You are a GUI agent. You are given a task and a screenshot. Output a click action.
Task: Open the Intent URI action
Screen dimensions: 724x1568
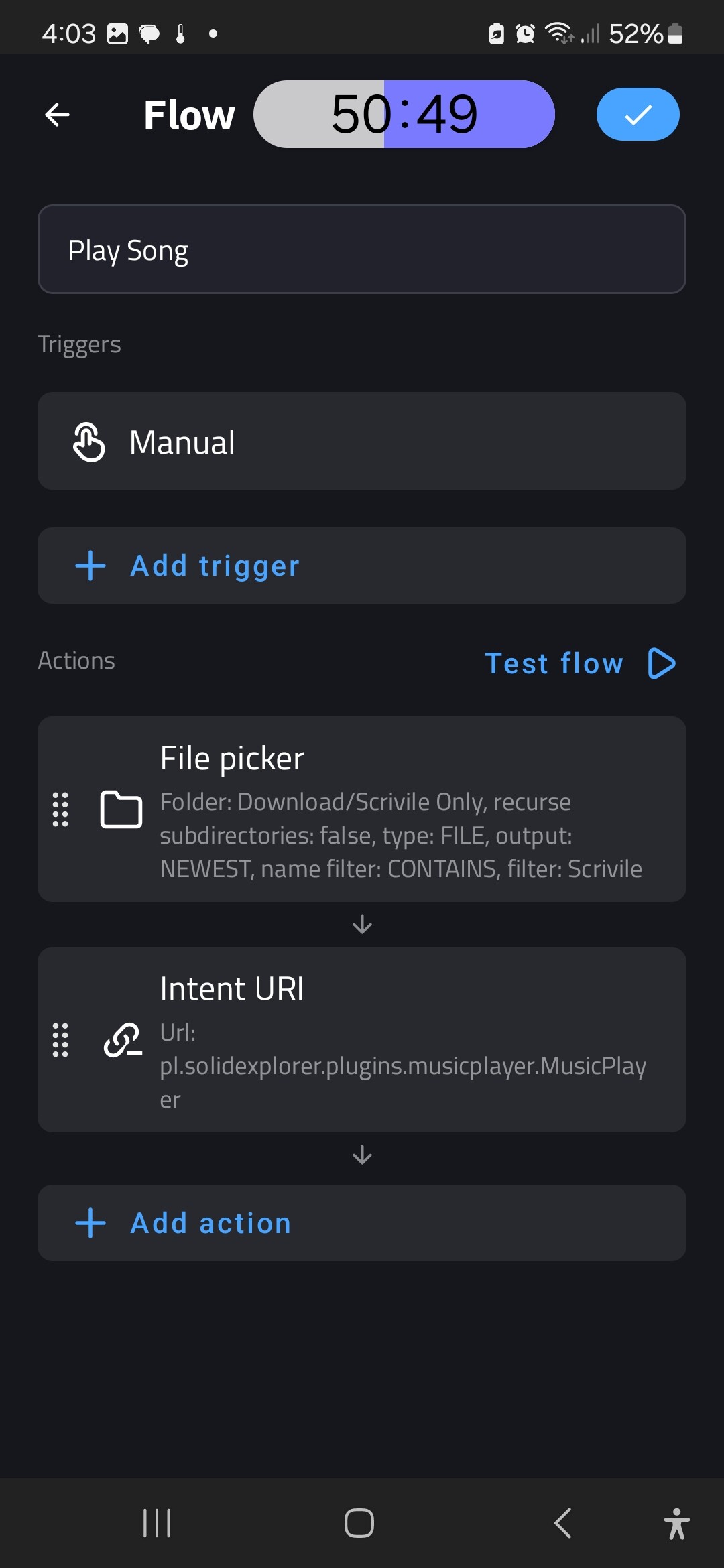402,1040
